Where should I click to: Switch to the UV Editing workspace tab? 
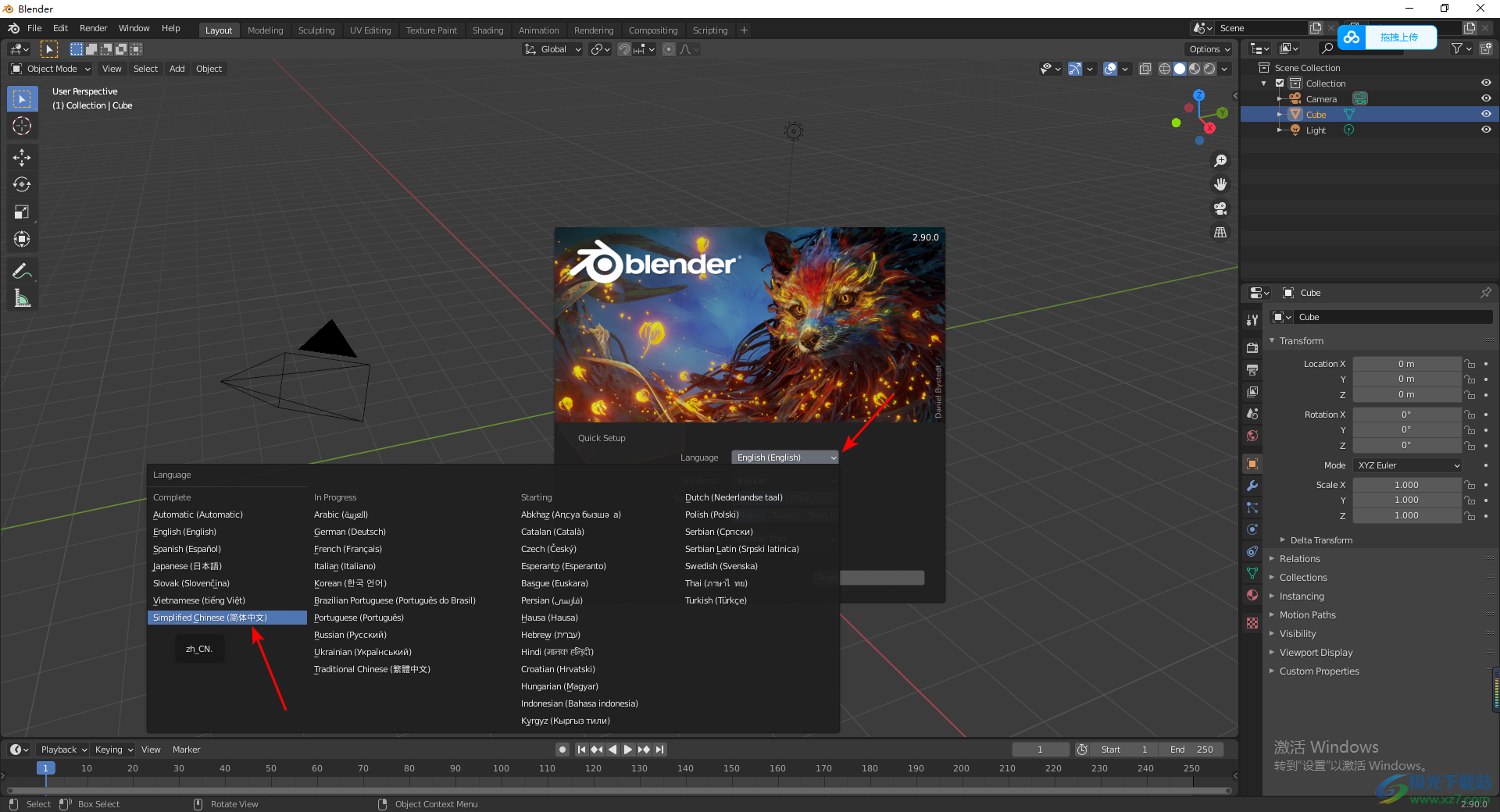tap(370, 30)
